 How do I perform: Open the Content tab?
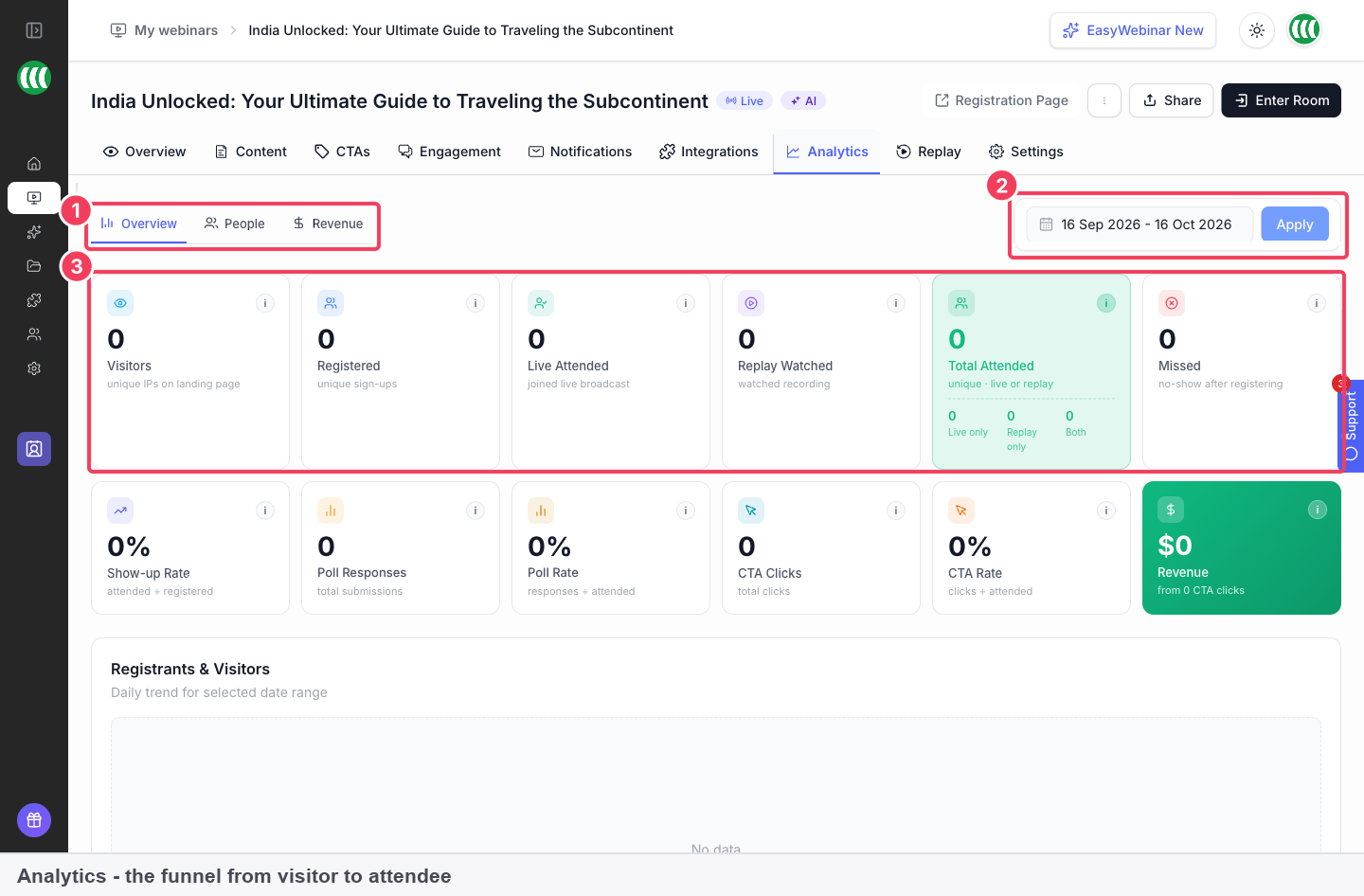point(251,152)
